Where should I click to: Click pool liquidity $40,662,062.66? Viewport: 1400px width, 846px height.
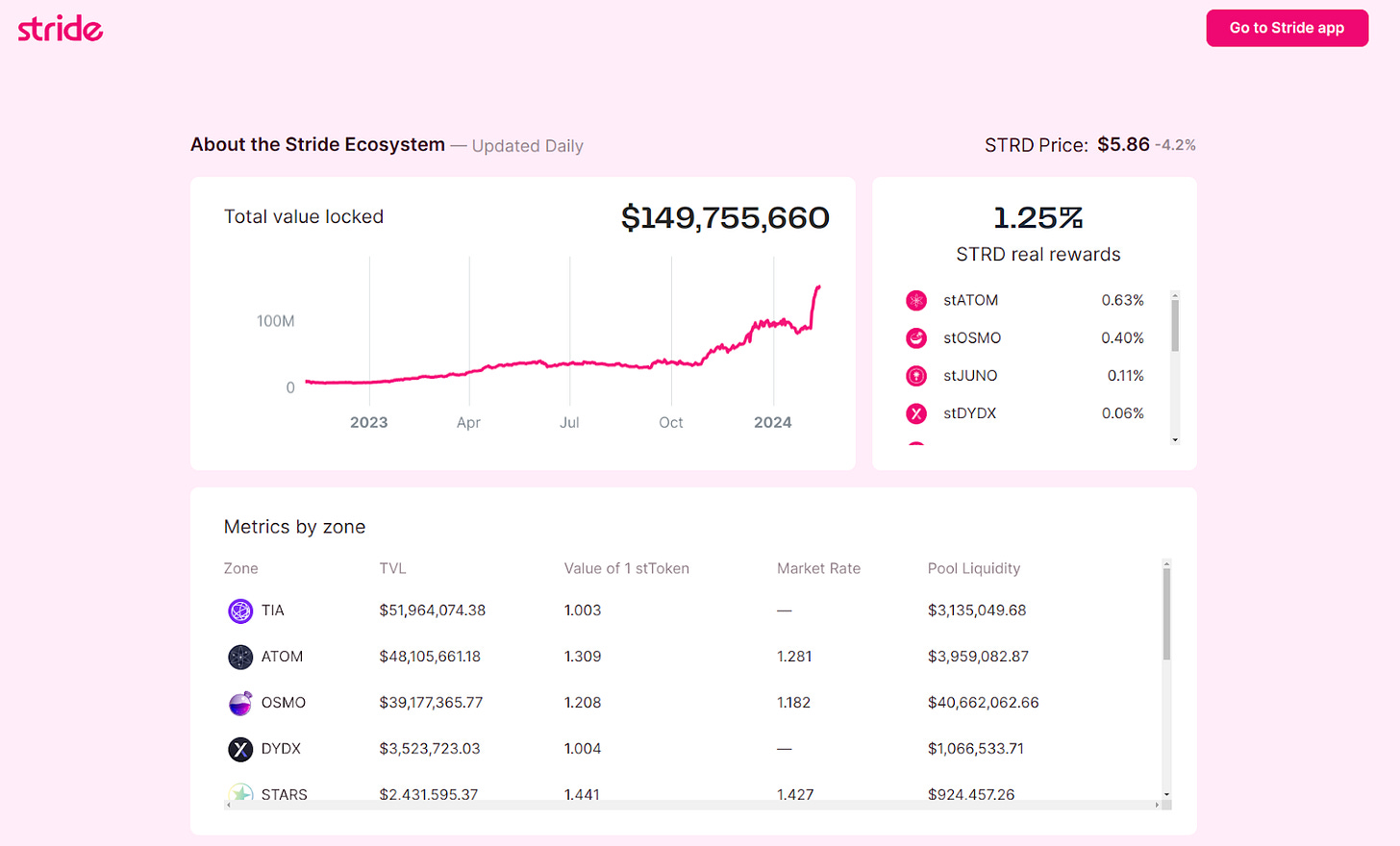[983, 703]
